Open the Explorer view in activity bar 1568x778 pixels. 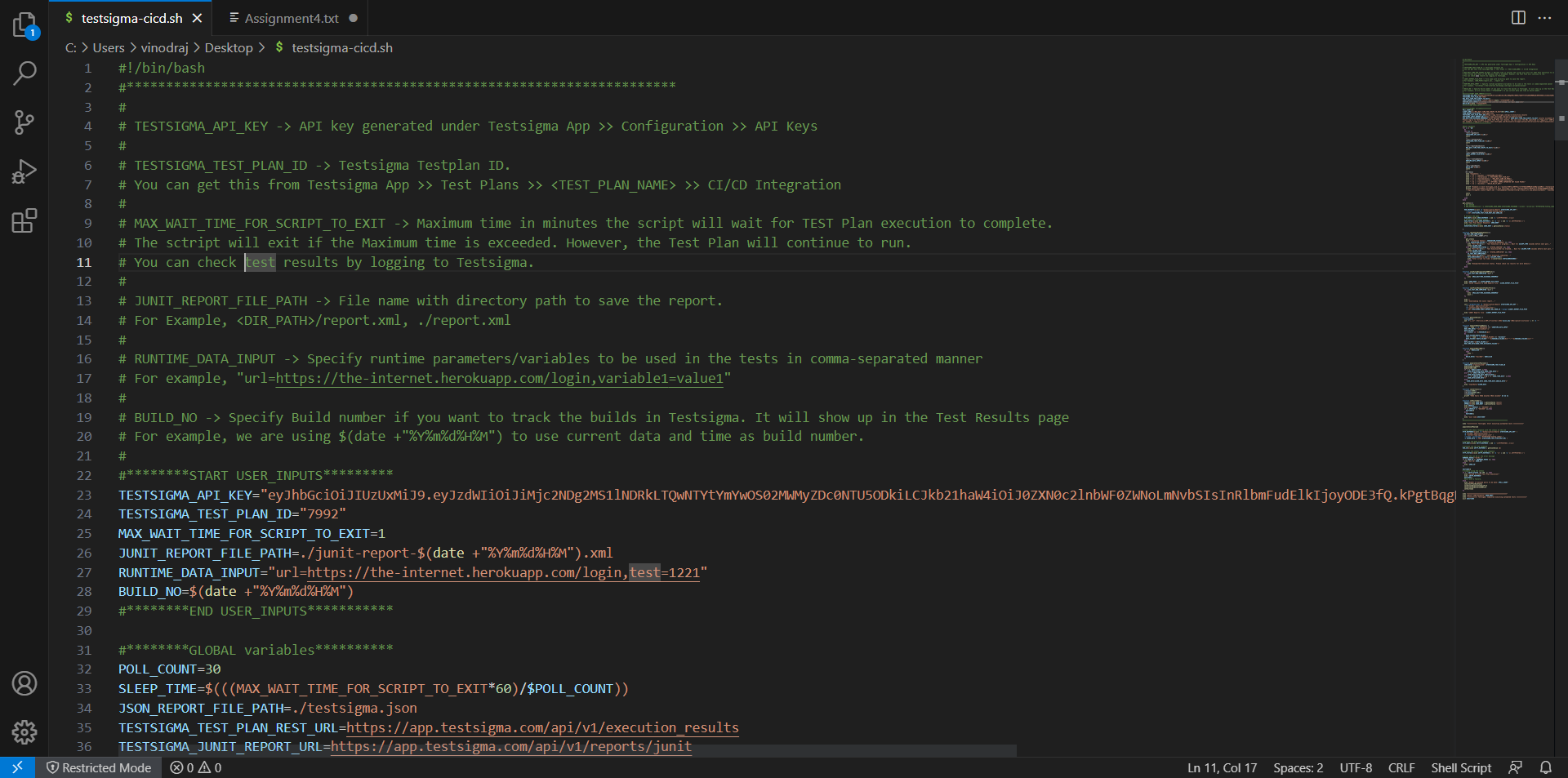point(24,24)
